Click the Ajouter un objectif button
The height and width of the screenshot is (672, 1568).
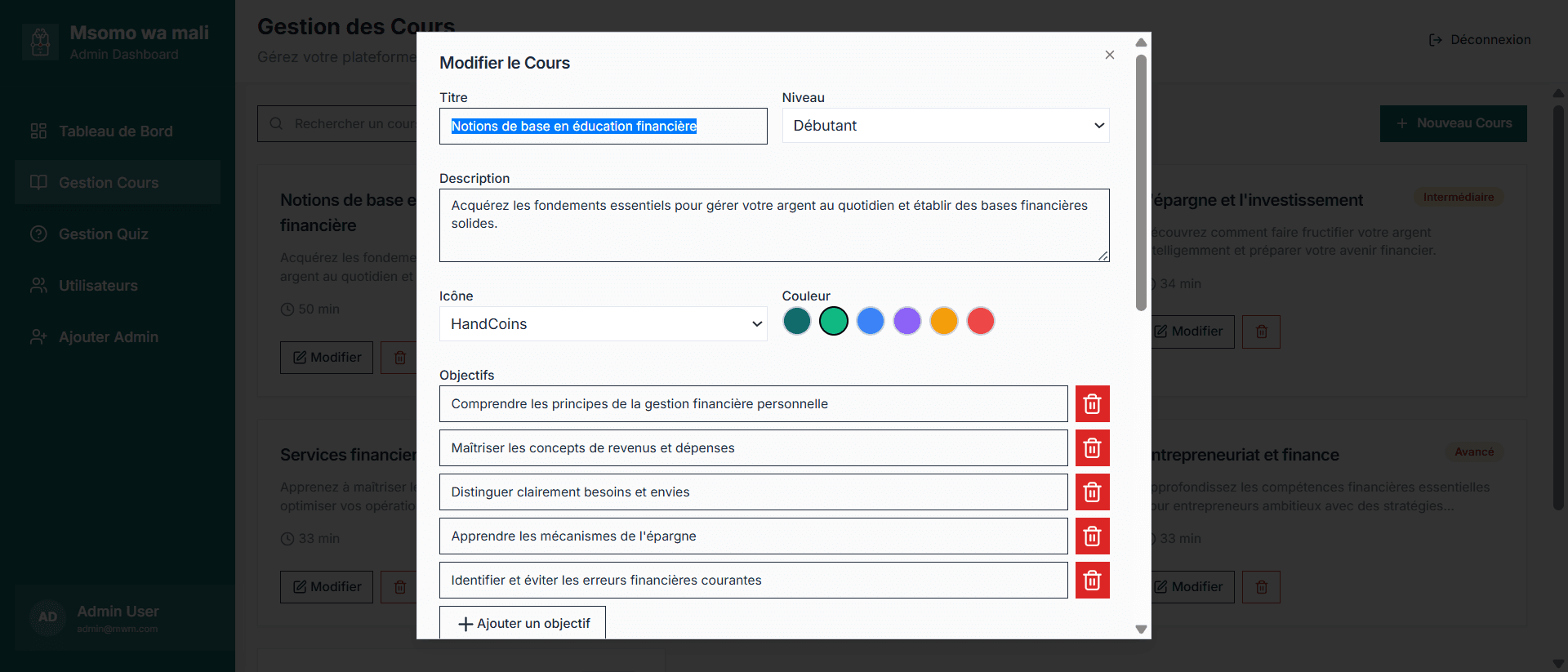click(523, 623)
